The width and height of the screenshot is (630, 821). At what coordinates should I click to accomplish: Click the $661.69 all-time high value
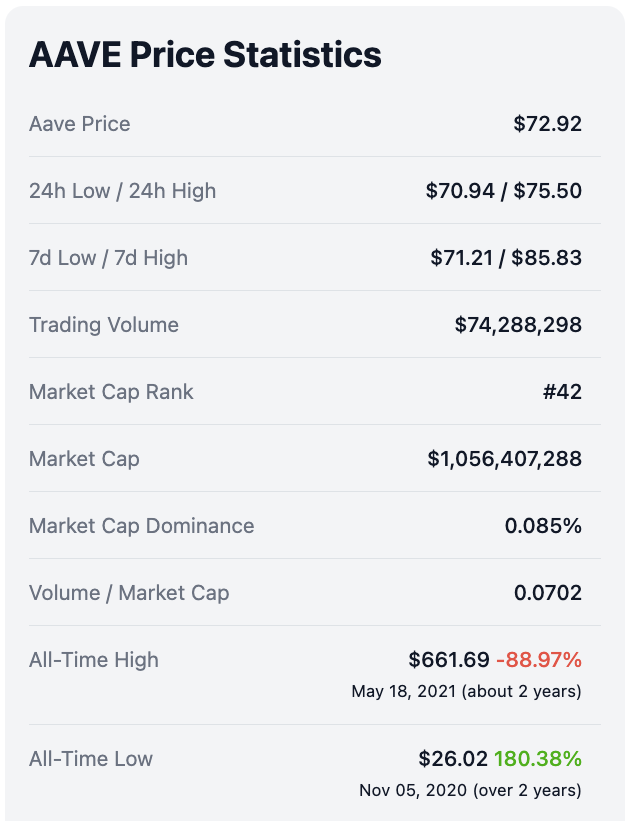[449, 660]
